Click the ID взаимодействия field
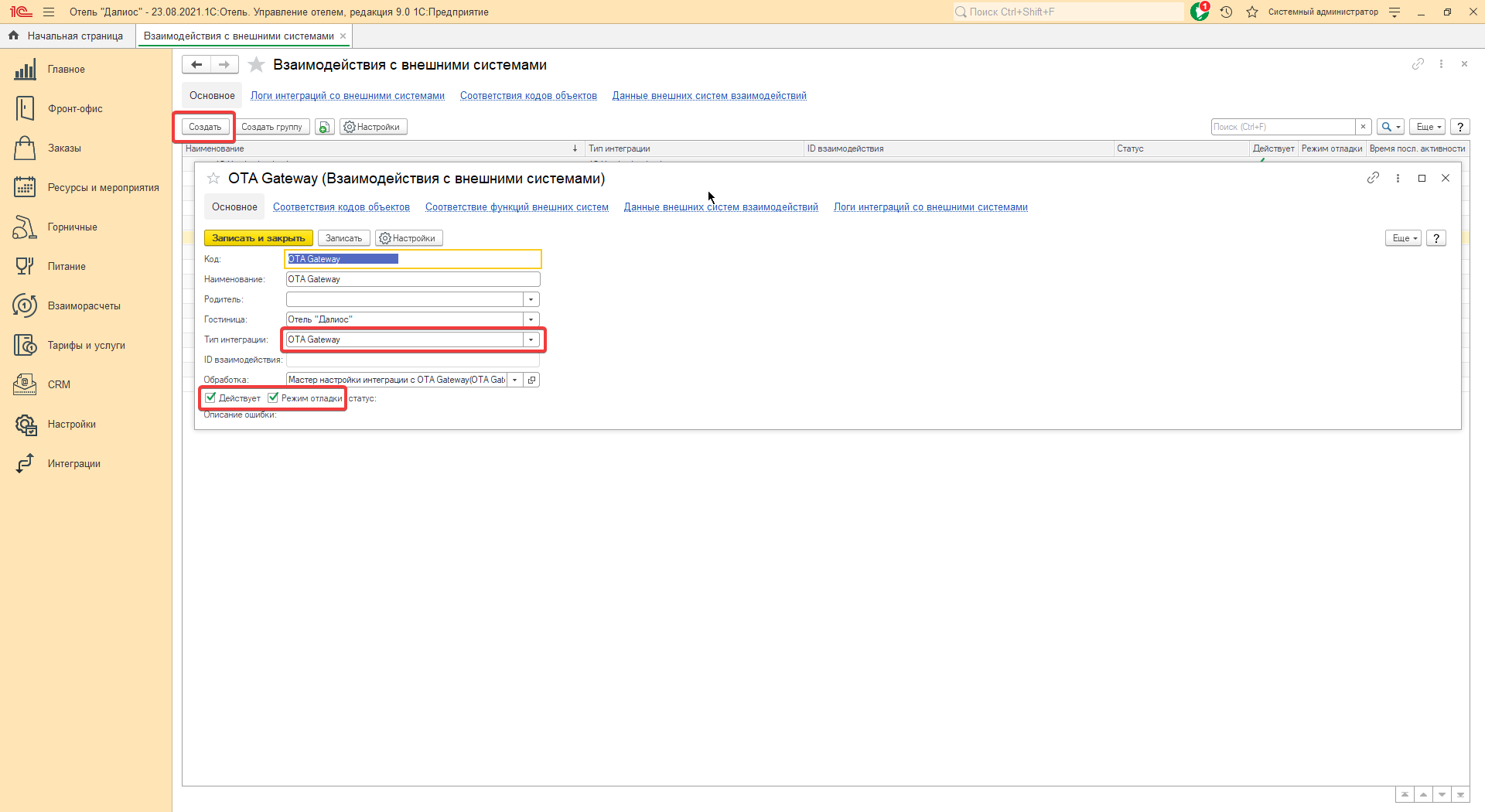The height and width of the screenshot is (812, 1485). tap(413, 360)
